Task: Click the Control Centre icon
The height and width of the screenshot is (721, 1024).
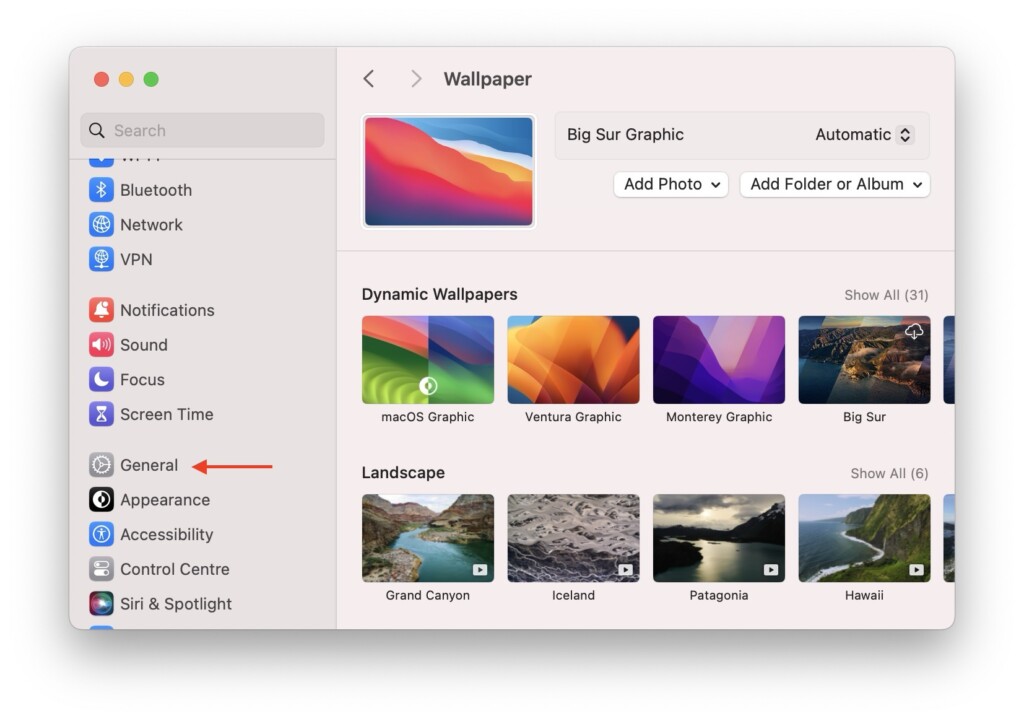Action: tap(101, 569)
